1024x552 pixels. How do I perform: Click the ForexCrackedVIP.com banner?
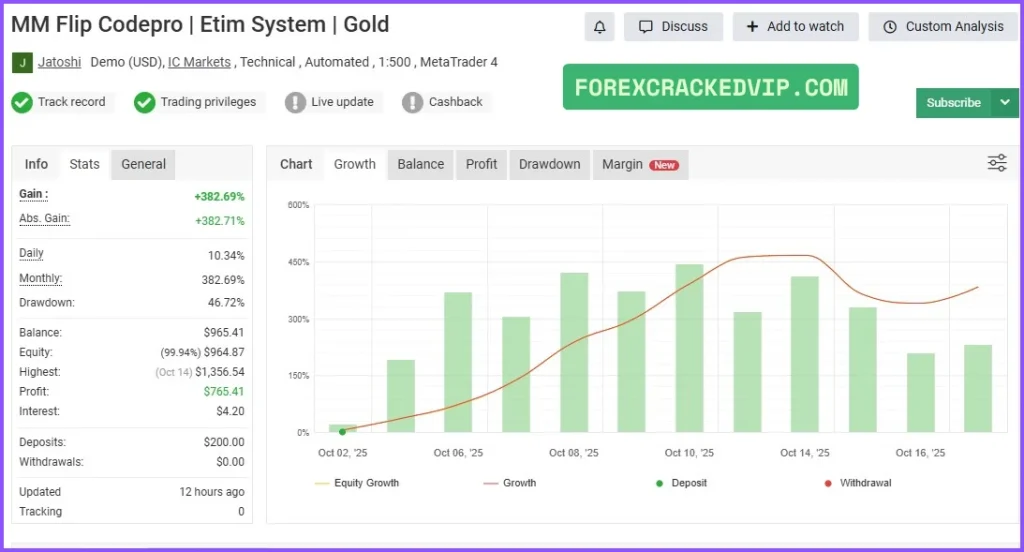(710, 87)
